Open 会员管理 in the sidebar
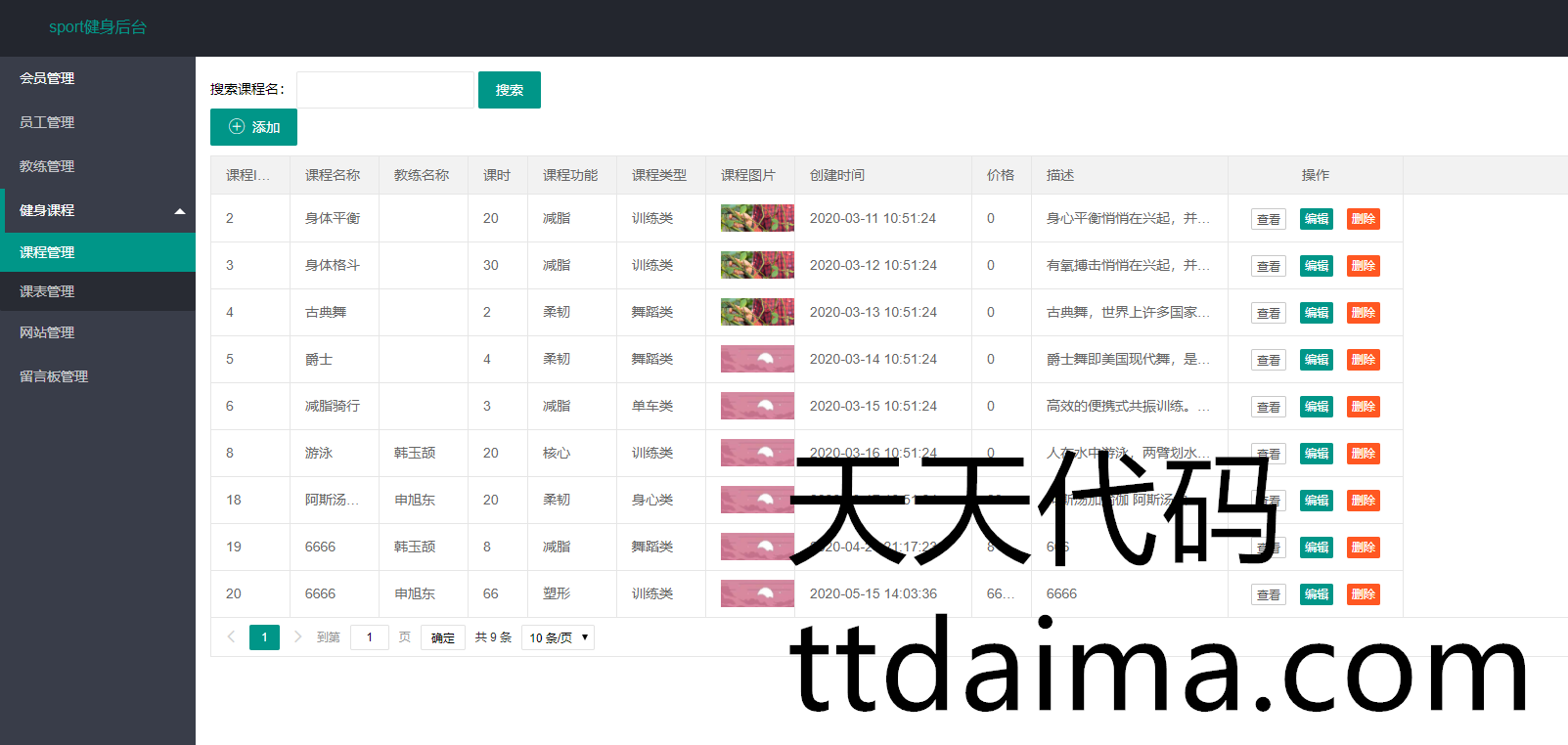1568x745 pixels. (47, 78)
